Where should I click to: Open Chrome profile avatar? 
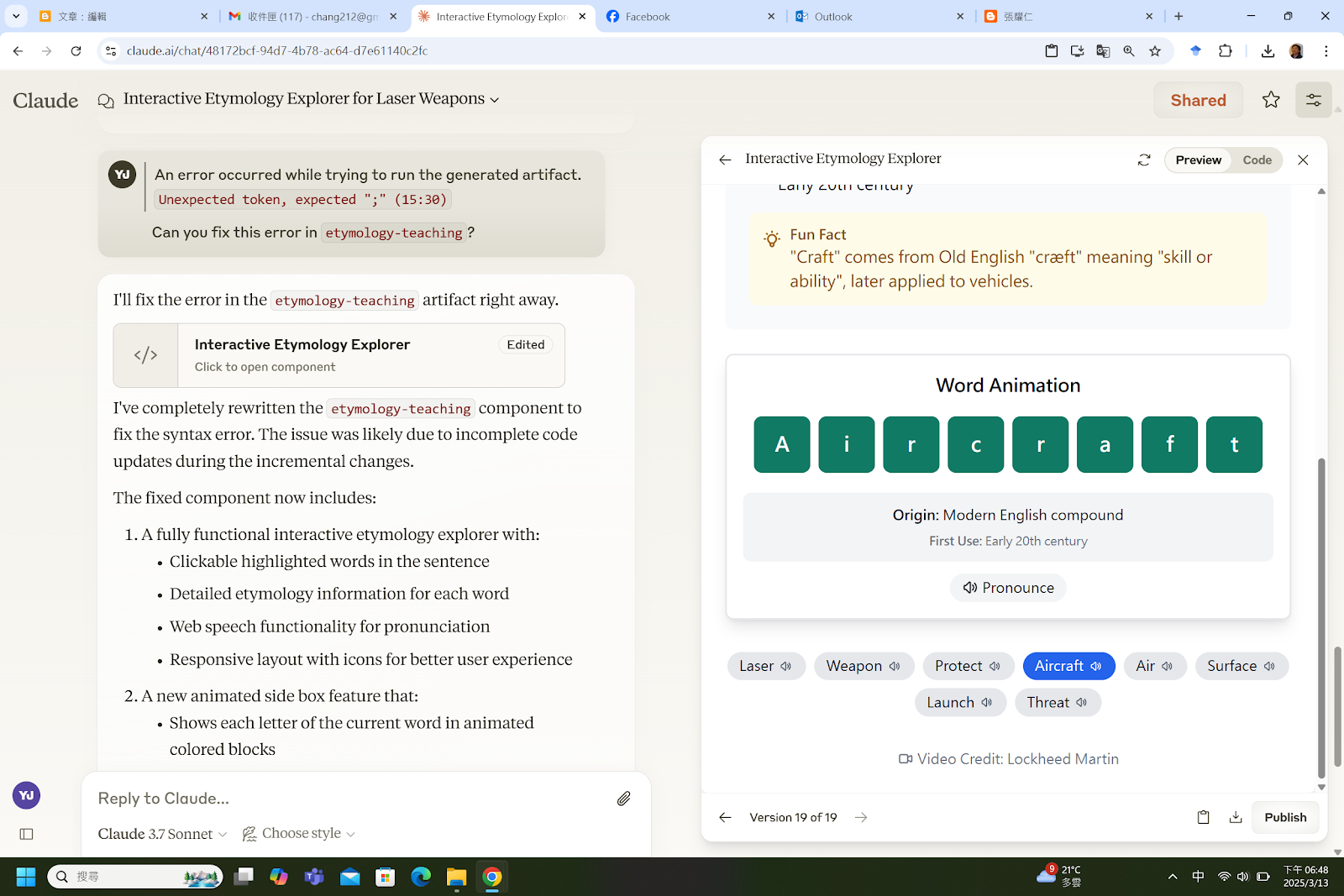(x=1296, y=51)
